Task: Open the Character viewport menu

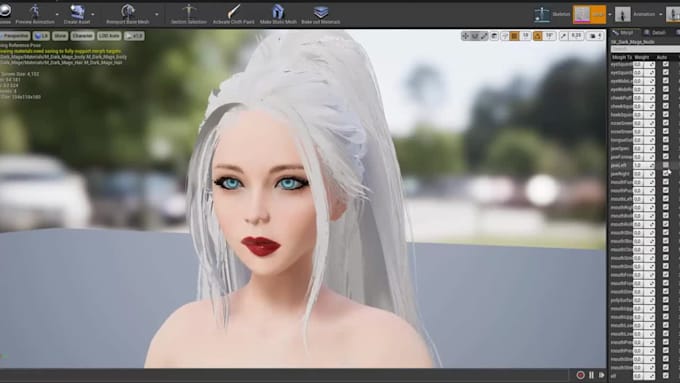Action: pyautogui.click(x=82, y=36)
